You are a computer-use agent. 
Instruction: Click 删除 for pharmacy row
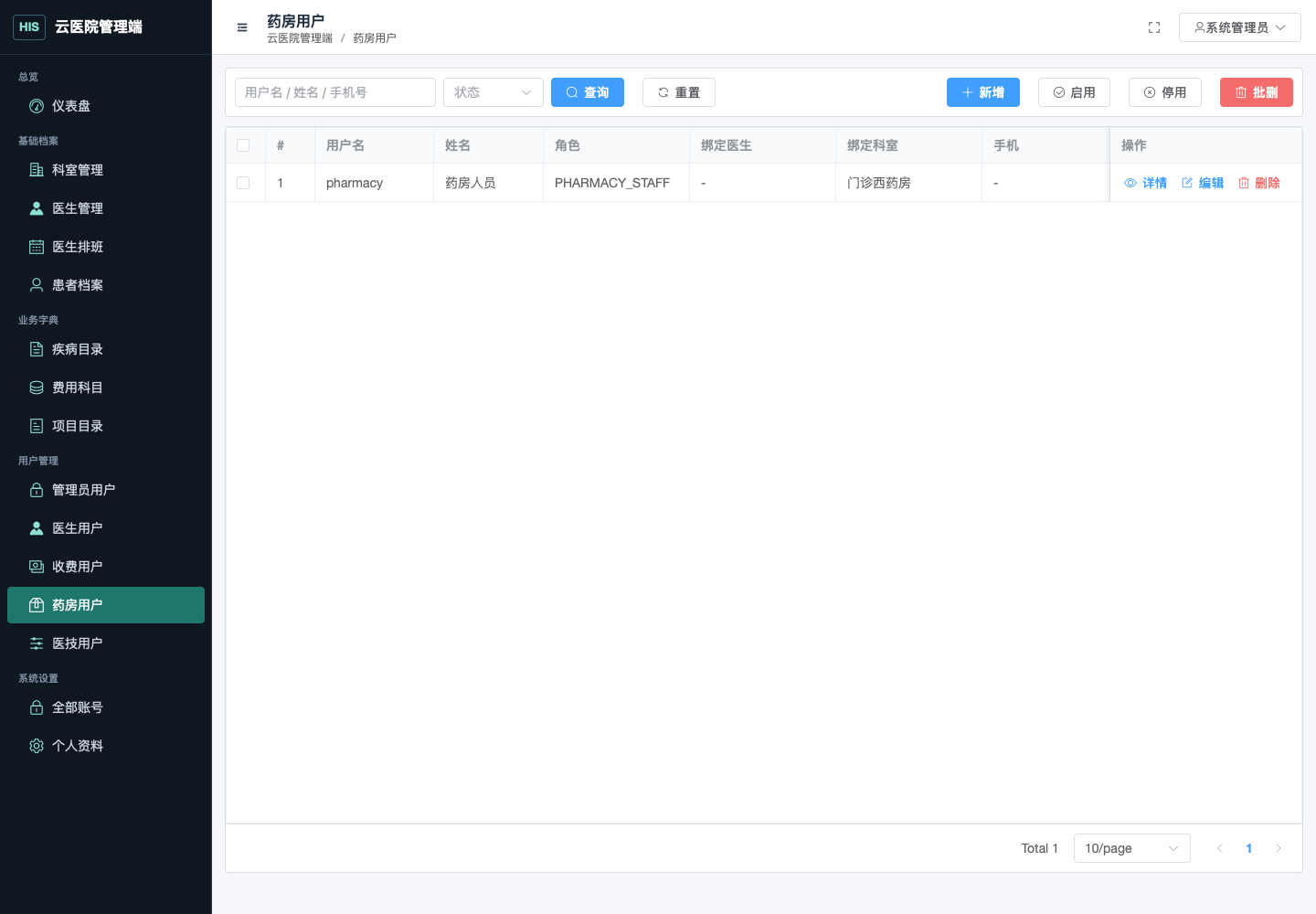[x=1258, y=183]
